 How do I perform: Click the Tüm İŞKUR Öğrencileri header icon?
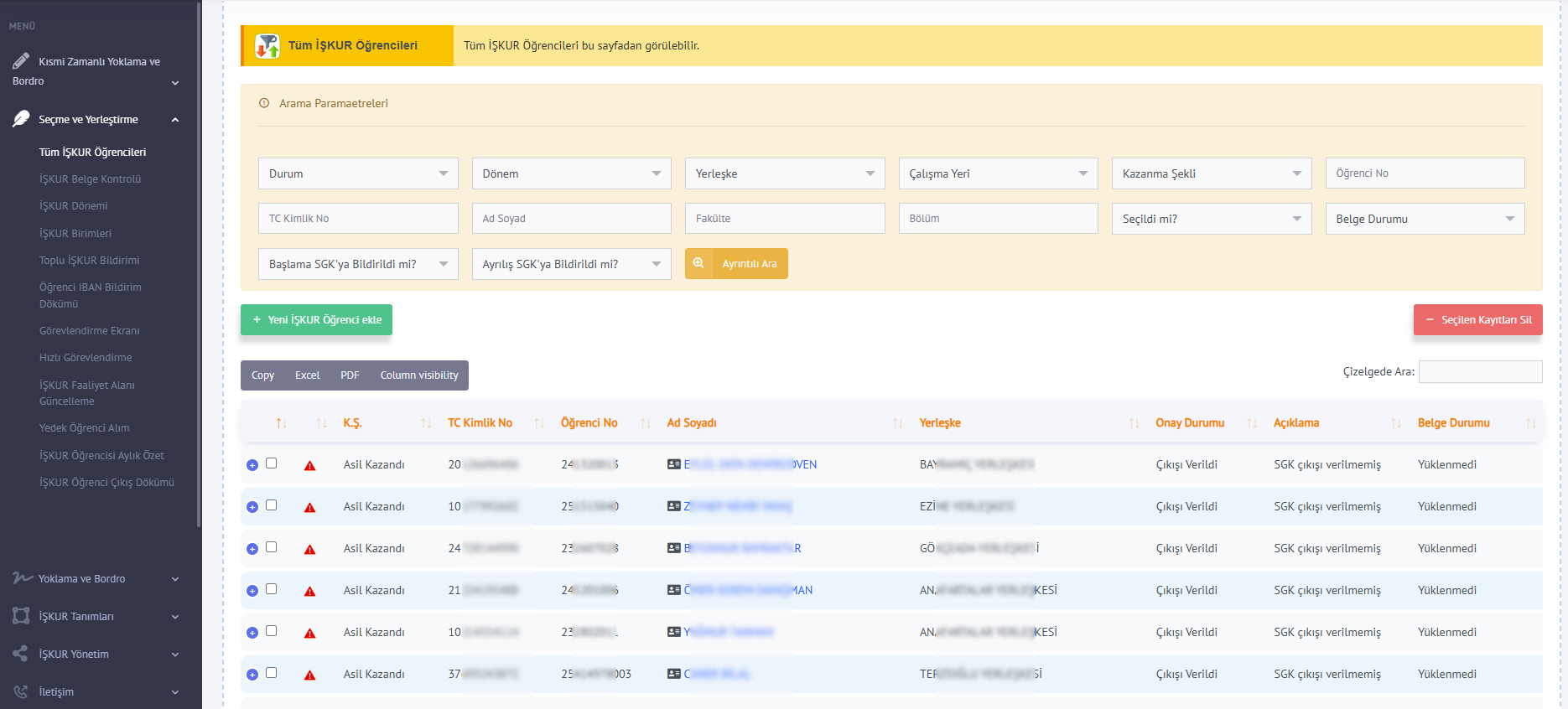click(267, 46)
